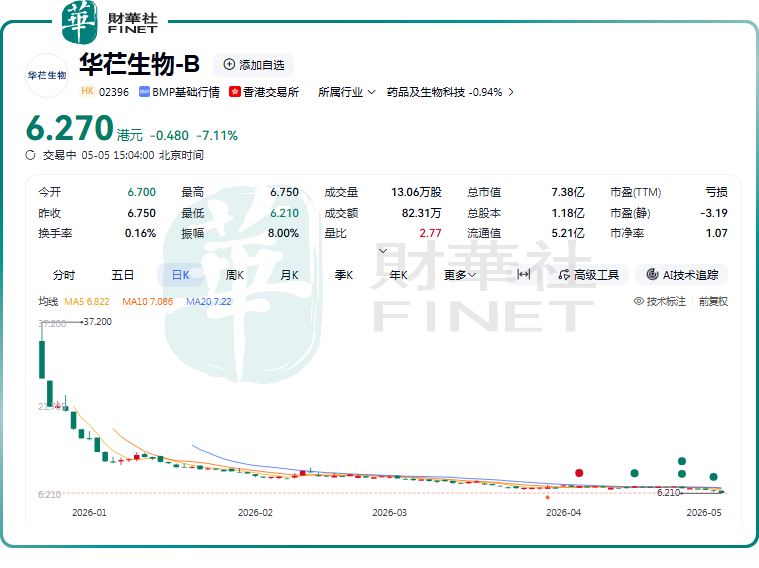Click the red Hong Kong exchange flag icon
This screenshot has height=568, width=759.
[x=235, y=92]
